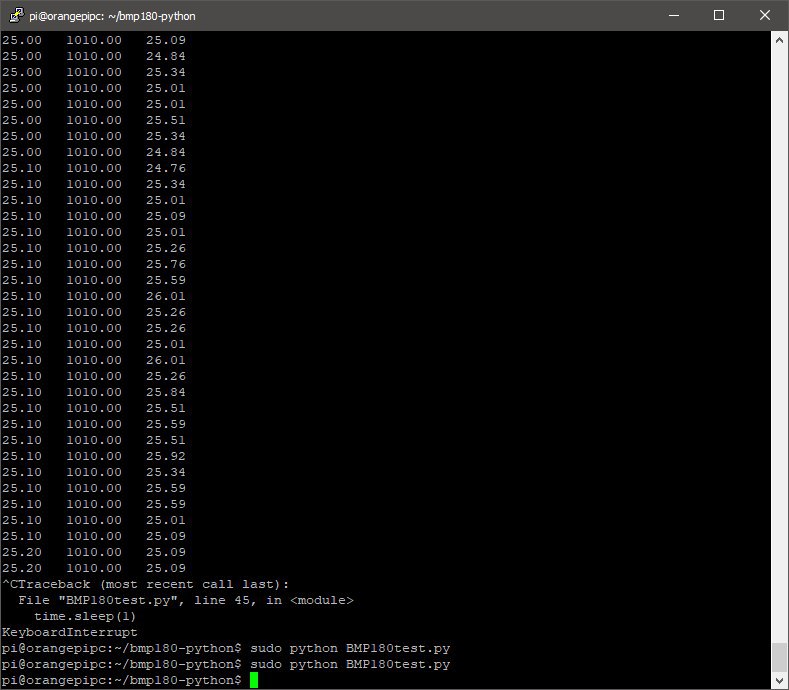Click the scrollbar up arrow
The height and width of the screenshot is (690, 789).
779,40
